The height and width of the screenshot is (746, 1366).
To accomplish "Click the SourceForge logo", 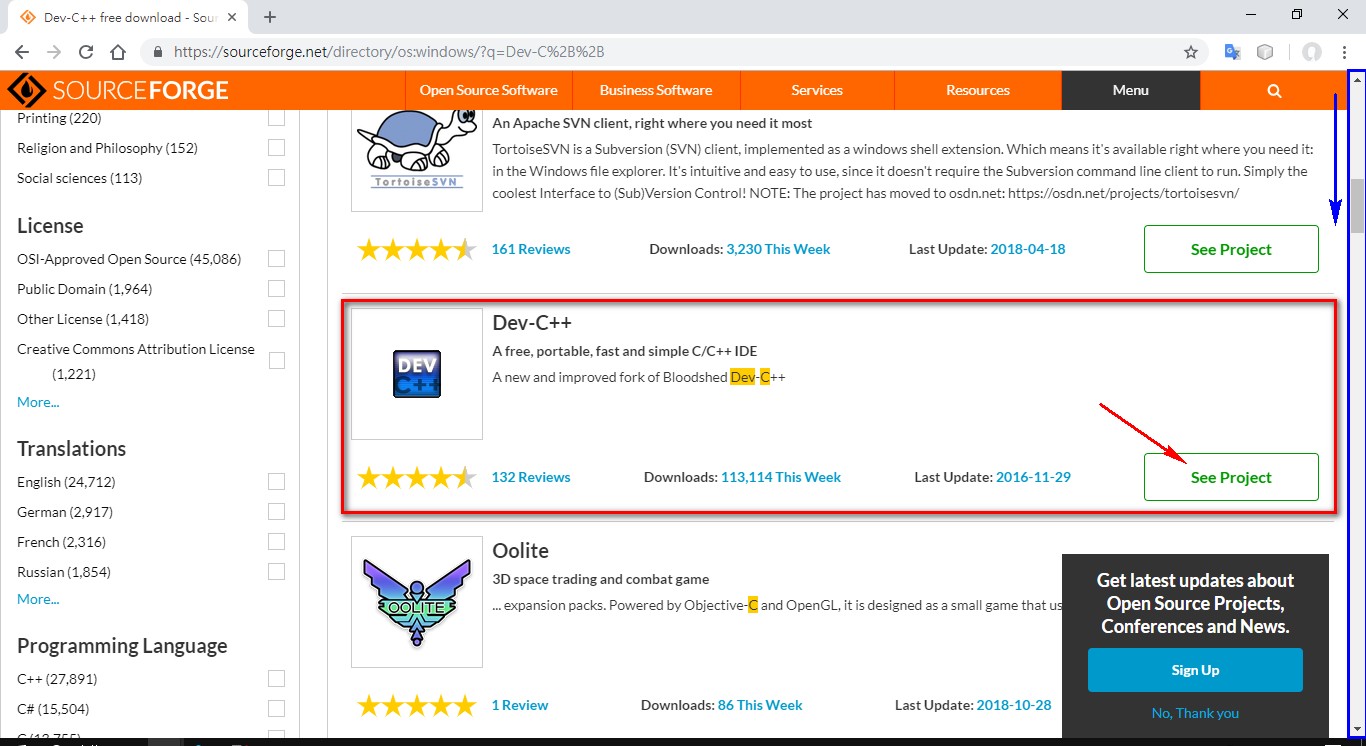I will tap(118, 90).
